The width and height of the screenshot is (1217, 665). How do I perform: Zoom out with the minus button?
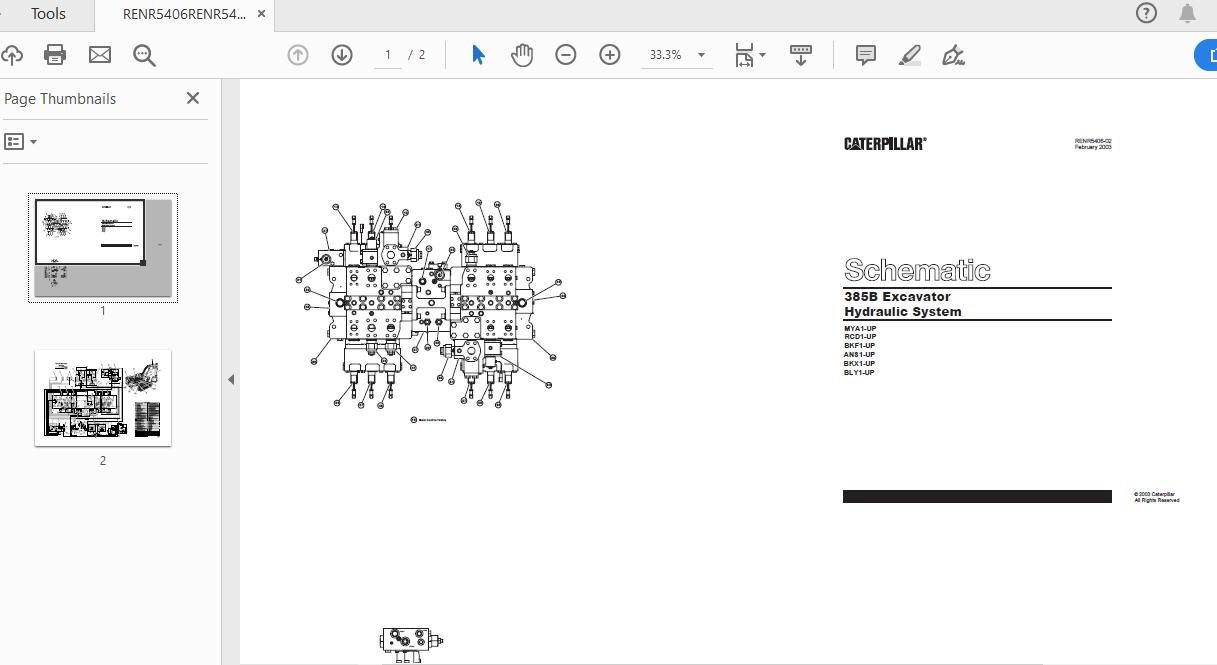[566, 55]
